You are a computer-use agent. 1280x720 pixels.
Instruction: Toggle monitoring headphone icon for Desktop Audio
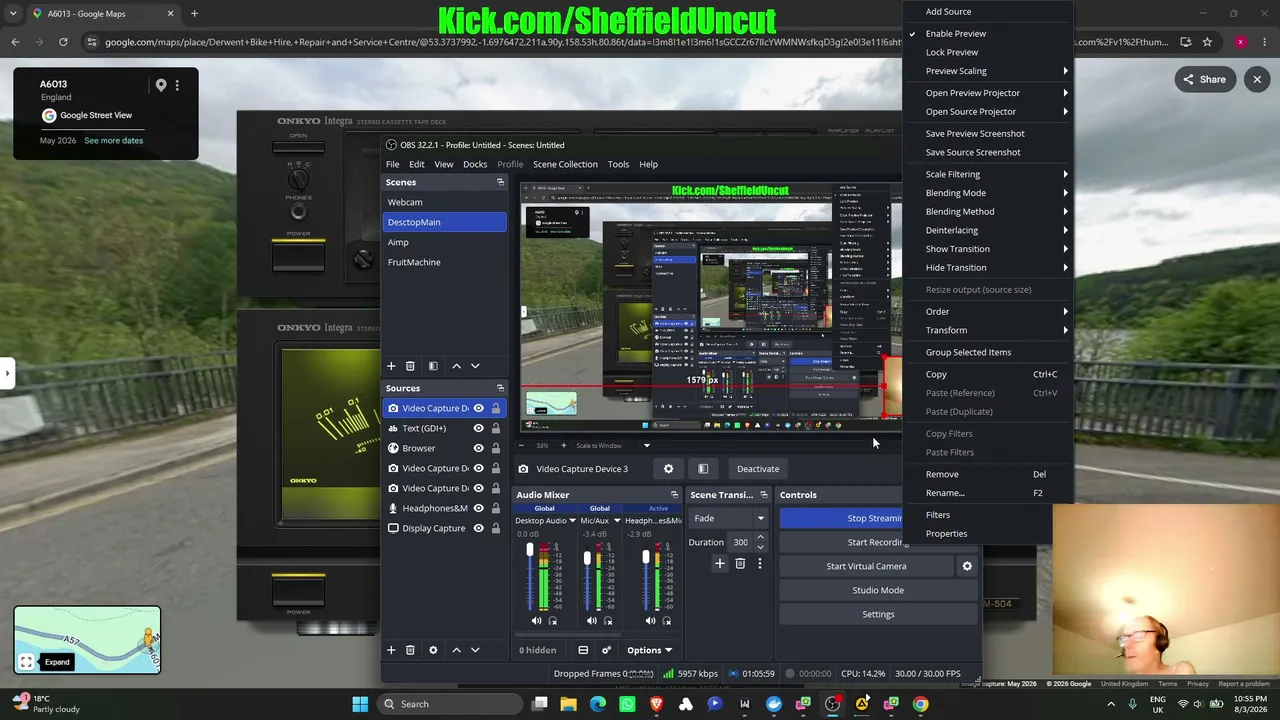[553, 621]
